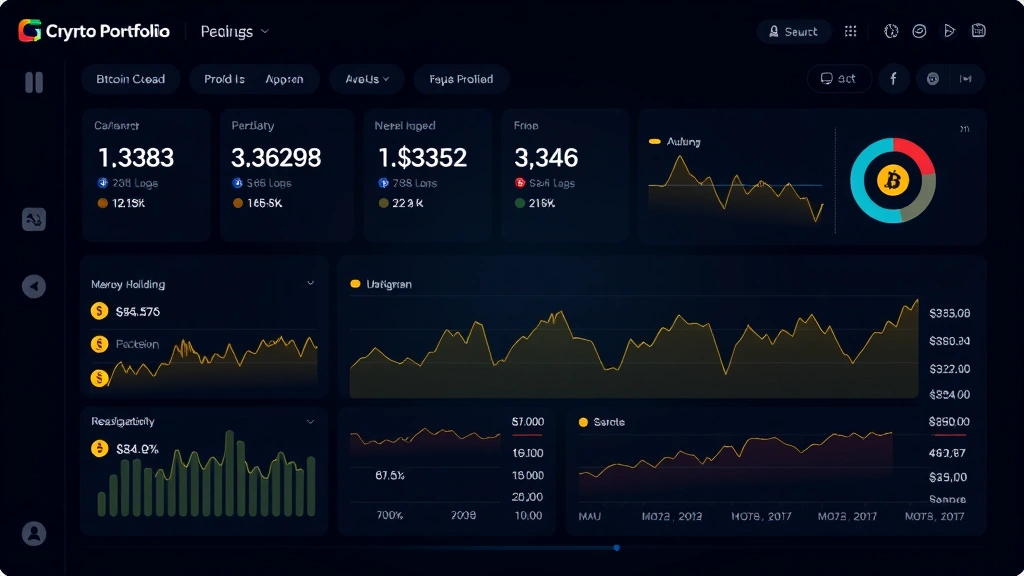Click the network/share icon in the left sidebar

click(x=34, y=219)
